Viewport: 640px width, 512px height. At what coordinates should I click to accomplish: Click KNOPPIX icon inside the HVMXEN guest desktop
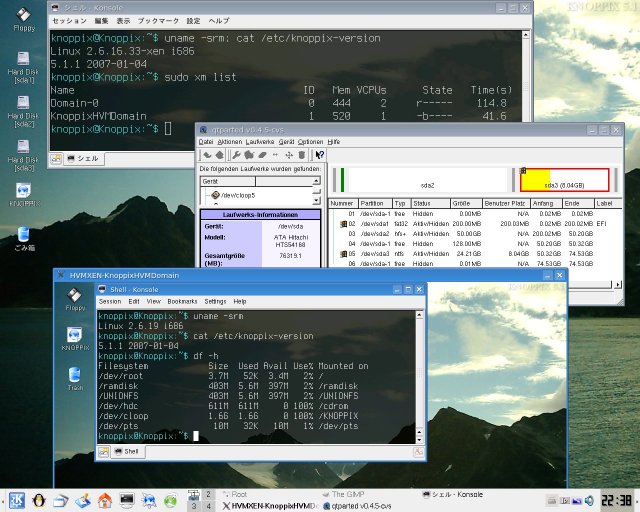click(75, 338)
